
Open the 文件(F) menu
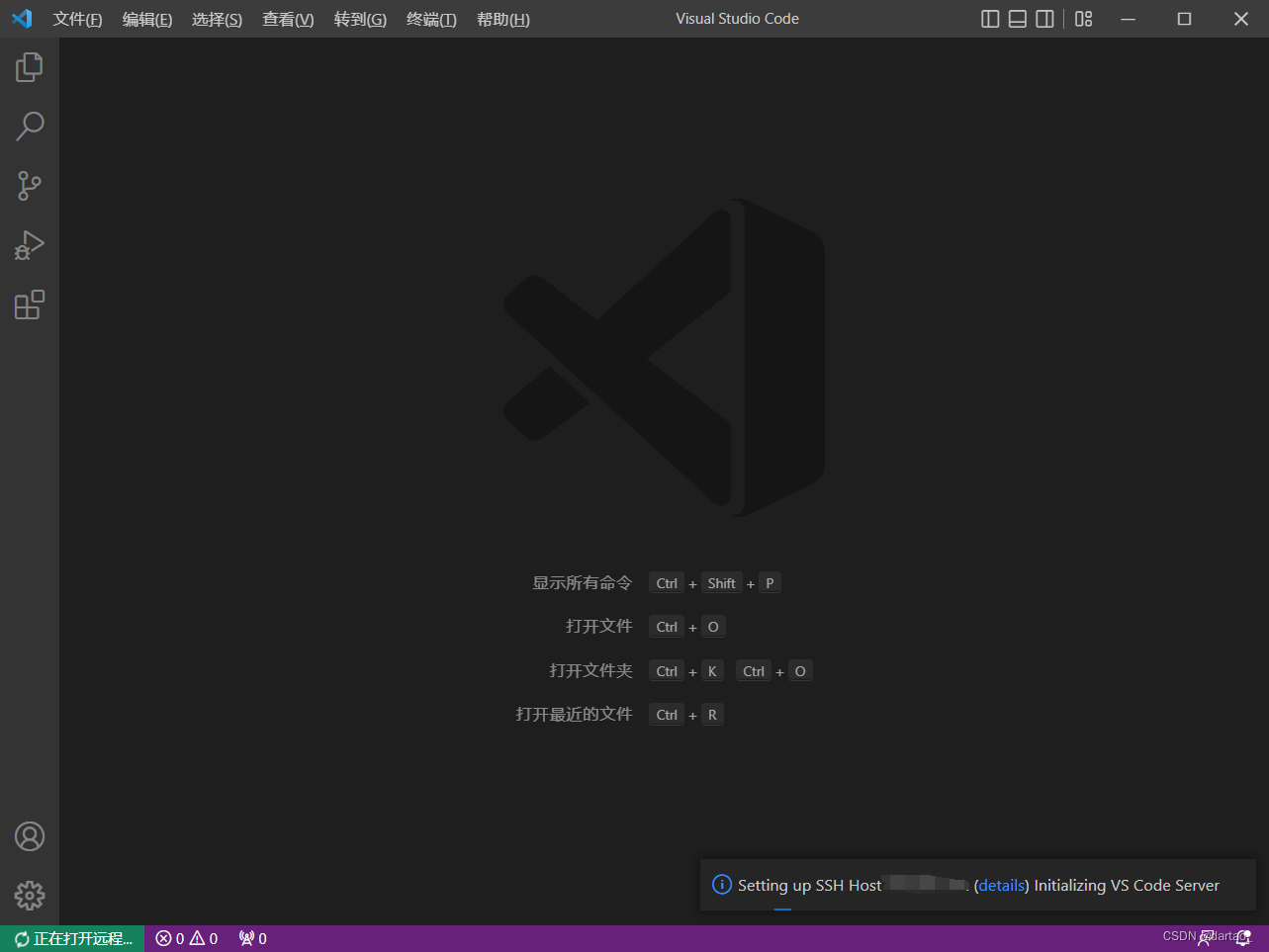click(77, 20)
